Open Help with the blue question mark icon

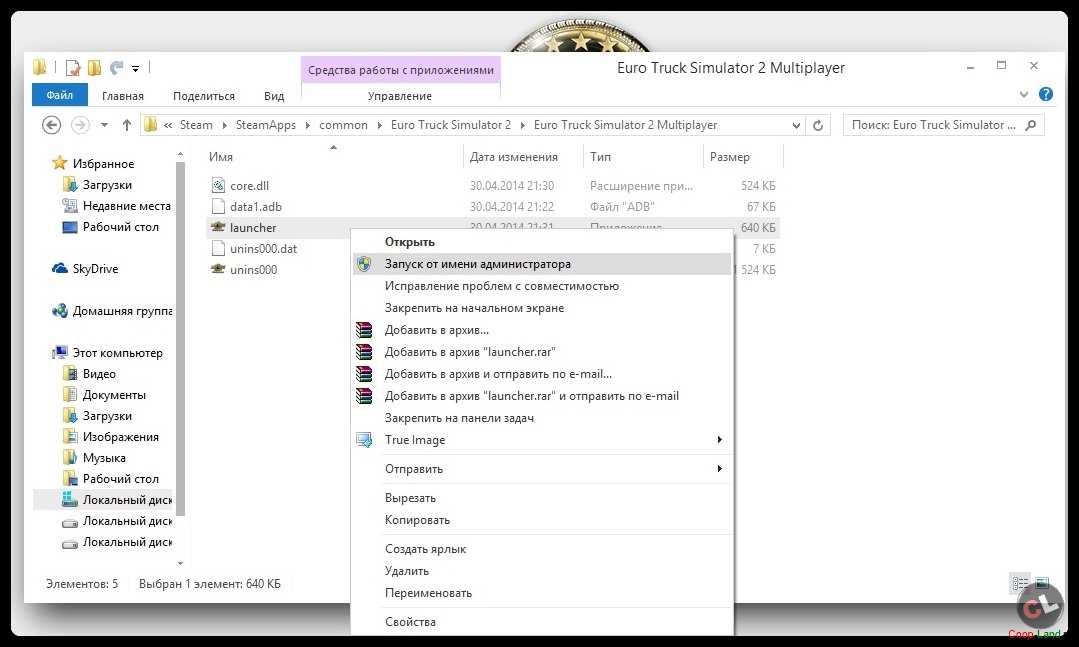[1045, 94]
